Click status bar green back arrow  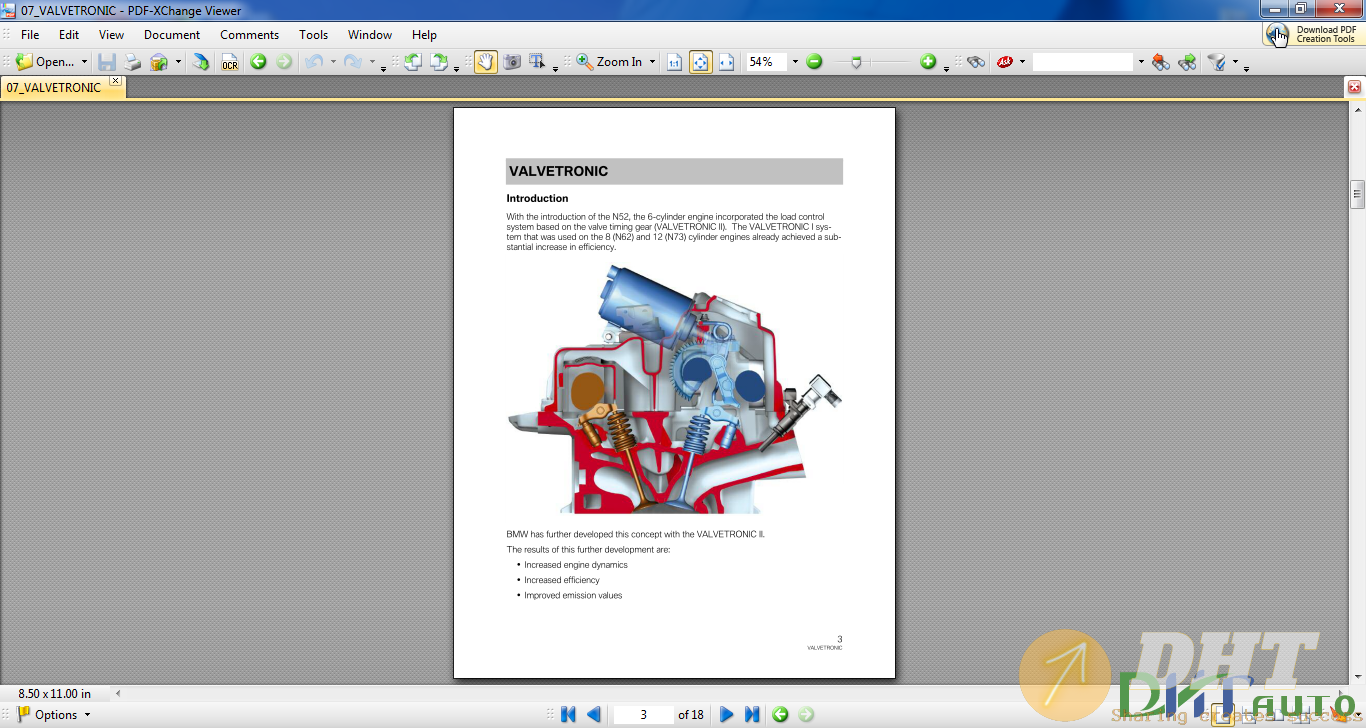780,714
